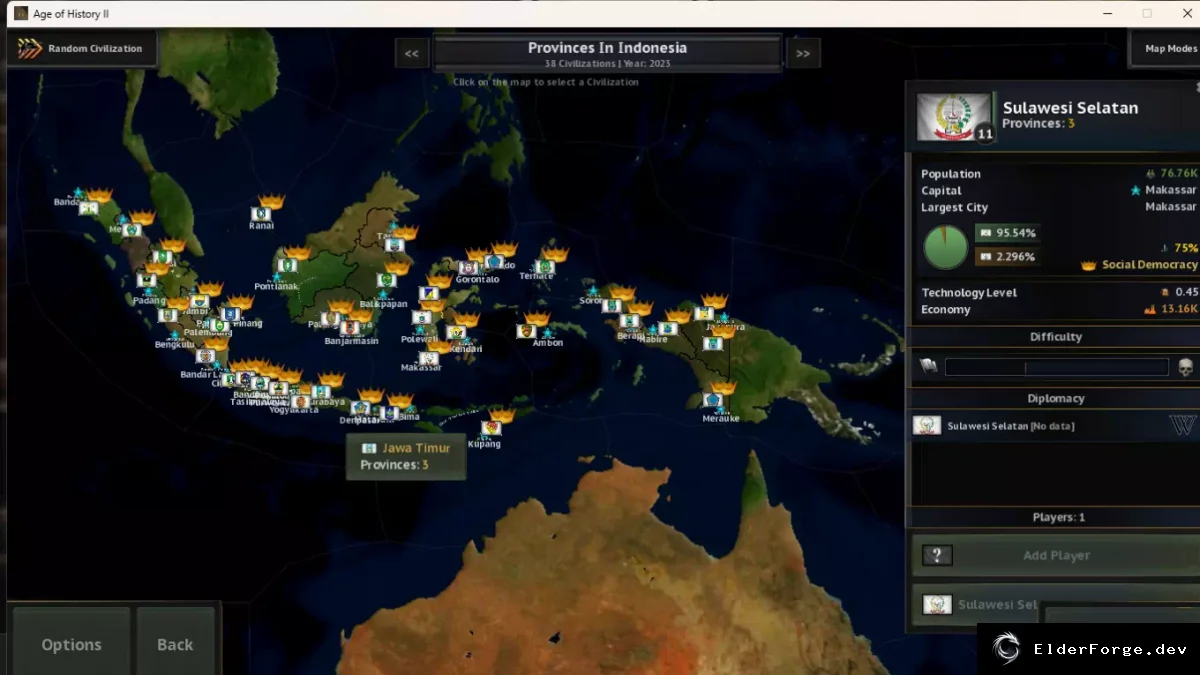Open the Wikipedia icon in the Diplomacy panel
The width and height of the screenshot is (1200, 675).
point(1182,426)
